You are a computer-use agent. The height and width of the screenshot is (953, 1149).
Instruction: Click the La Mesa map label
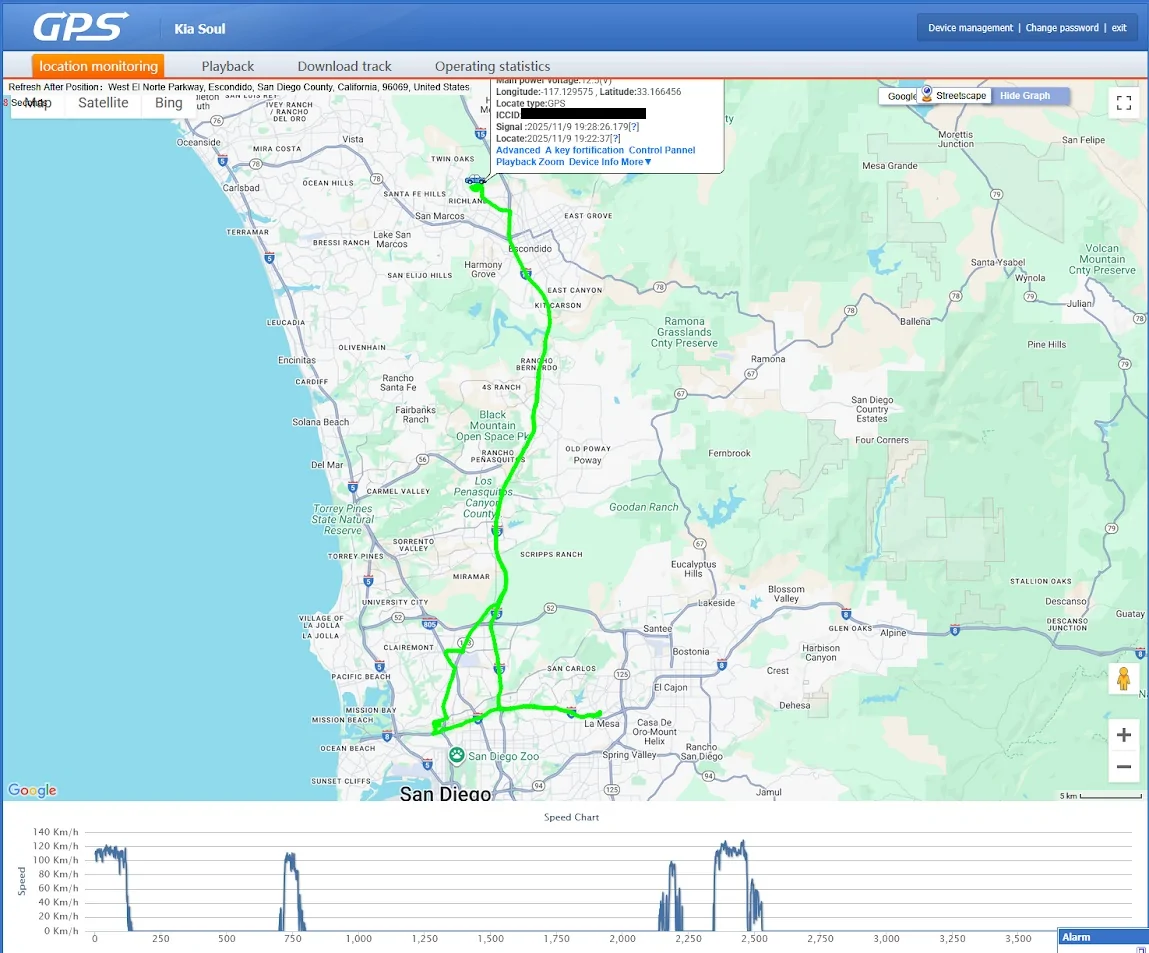(x=602, y=724)
